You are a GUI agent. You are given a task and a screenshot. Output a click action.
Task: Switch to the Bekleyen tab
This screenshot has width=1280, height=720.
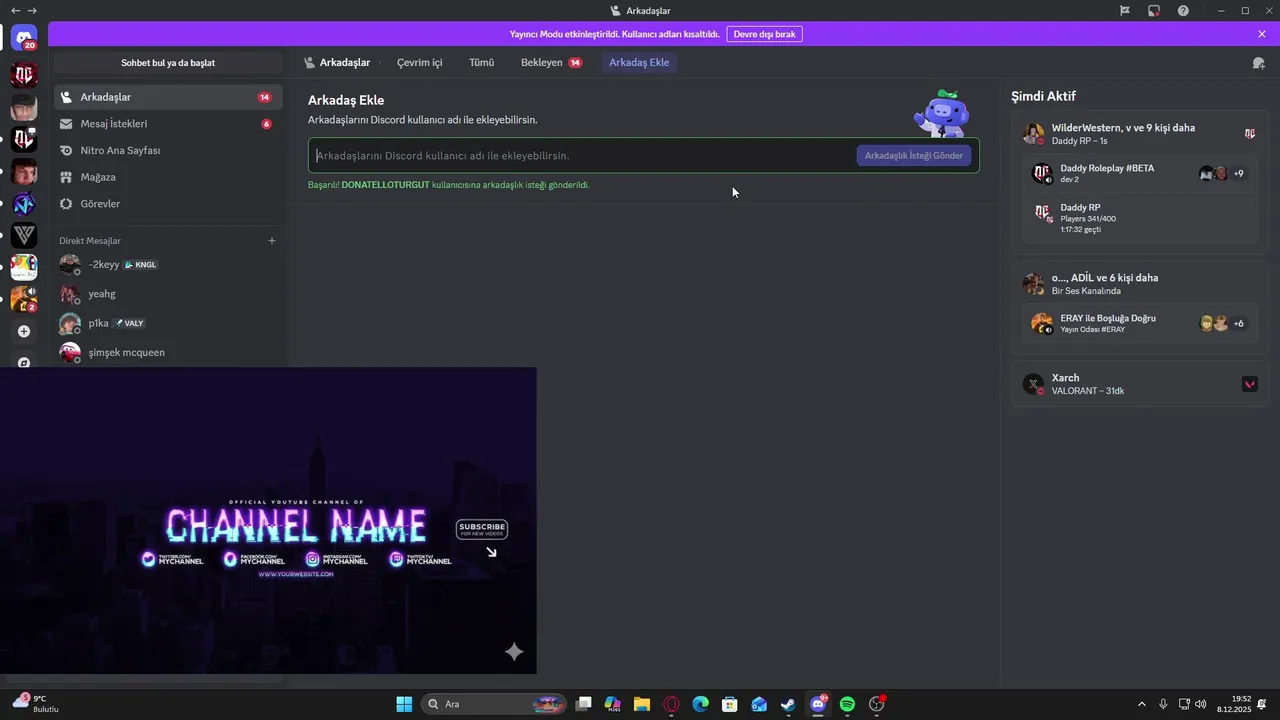[x=551, y=63]
